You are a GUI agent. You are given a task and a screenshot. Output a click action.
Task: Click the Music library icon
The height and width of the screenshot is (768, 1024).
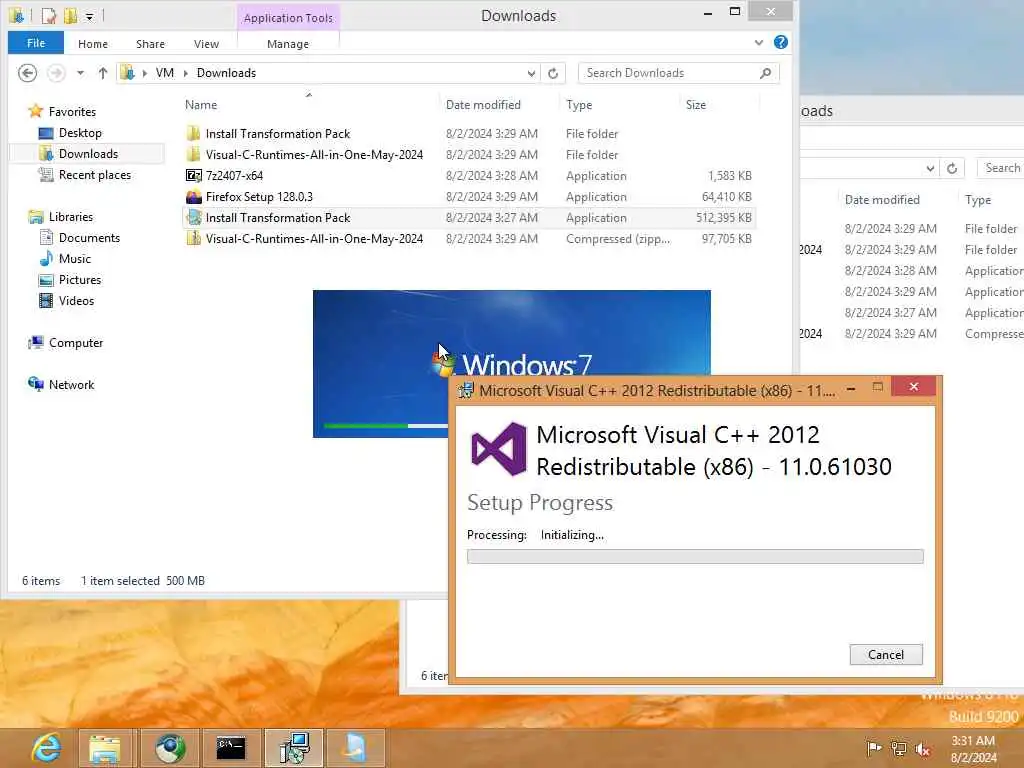(x=46, y=259)
